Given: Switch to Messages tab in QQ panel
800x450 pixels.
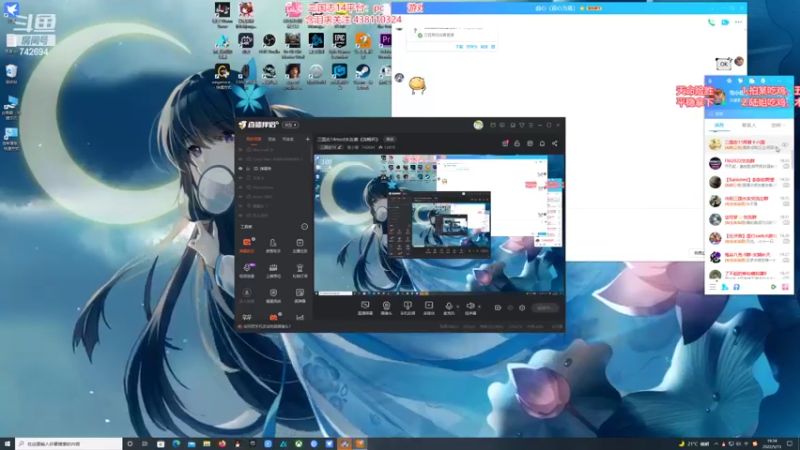Looking at the screenshot, I should coord(719,125).
